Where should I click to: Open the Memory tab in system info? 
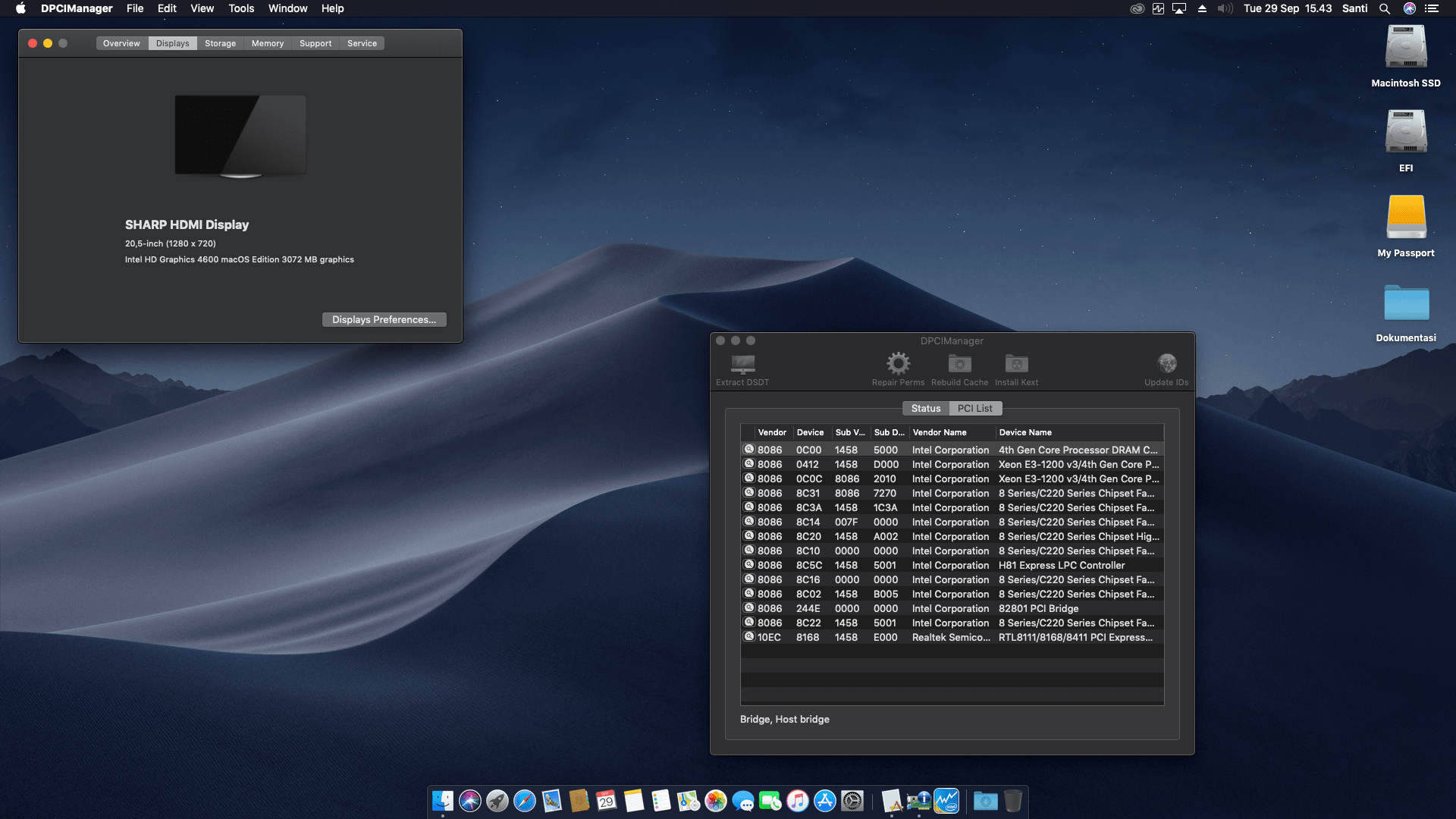click(268, 43)
